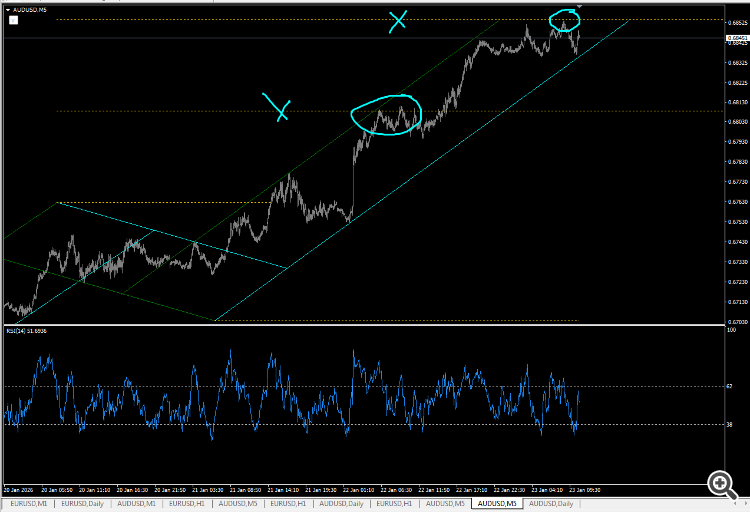The width and height of the screenshot is (750, 512).
Task: Click the 23 Jan 04:10 time label
Action: pos(547,490)
